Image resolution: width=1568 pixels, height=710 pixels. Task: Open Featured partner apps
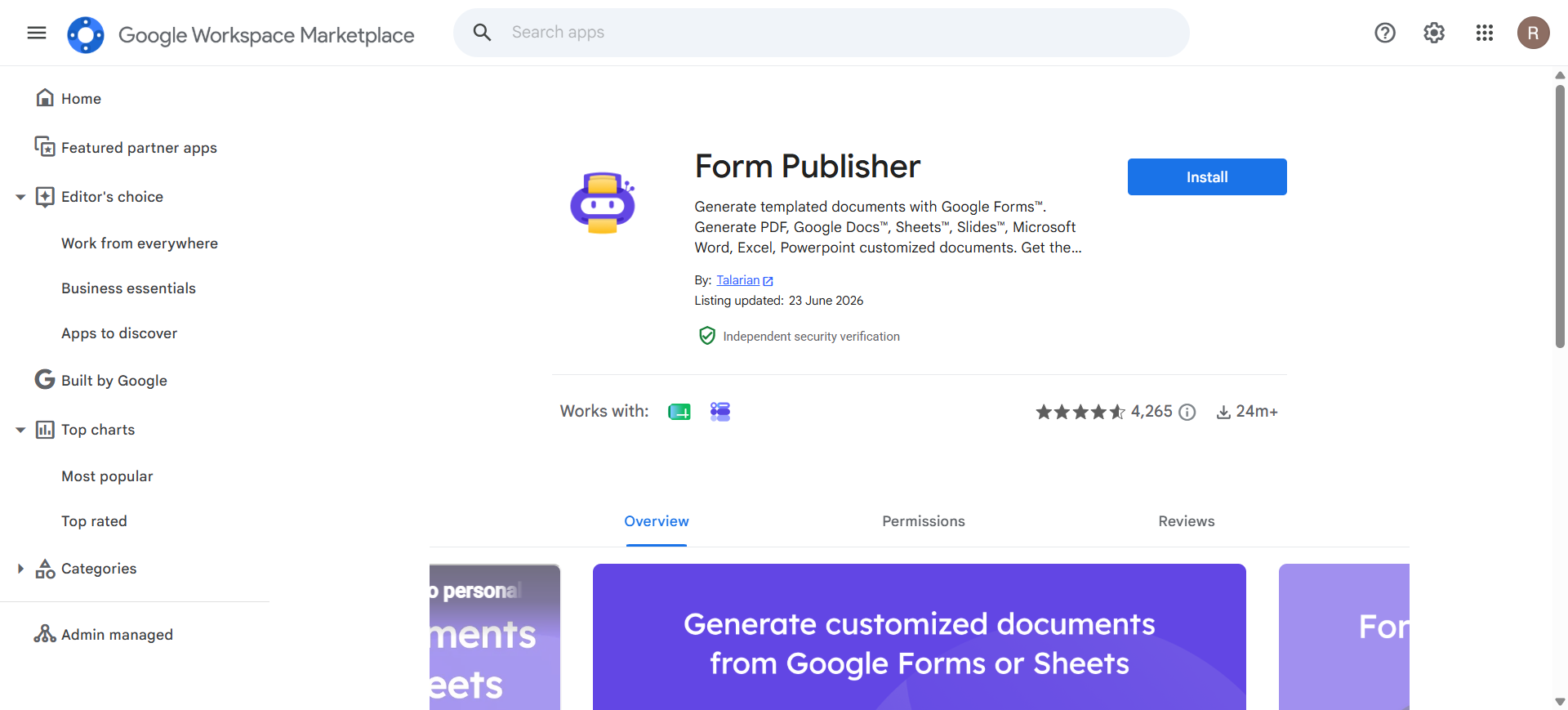click(139, 148)
